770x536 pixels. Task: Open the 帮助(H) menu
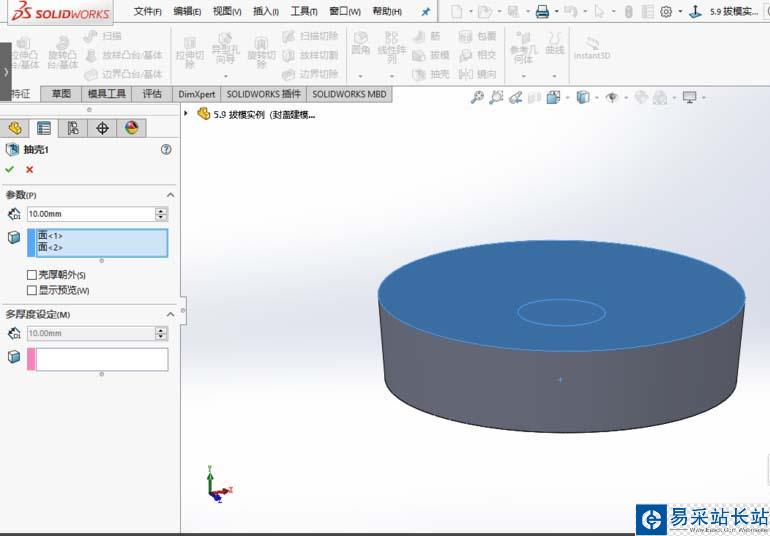coord(387,11)
